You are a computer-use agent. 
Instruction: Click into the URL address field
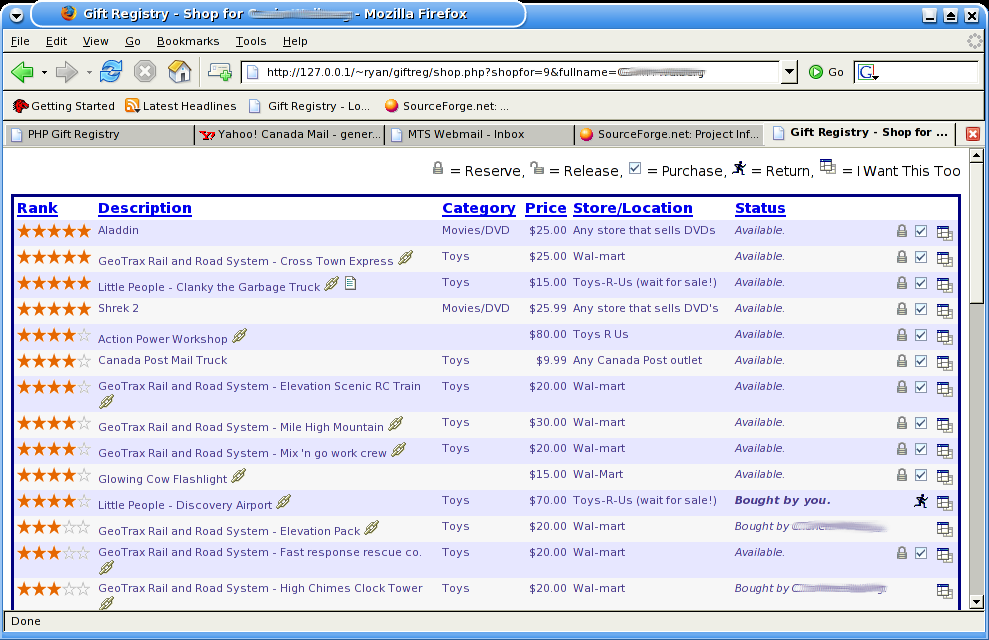tap(511, 72)
